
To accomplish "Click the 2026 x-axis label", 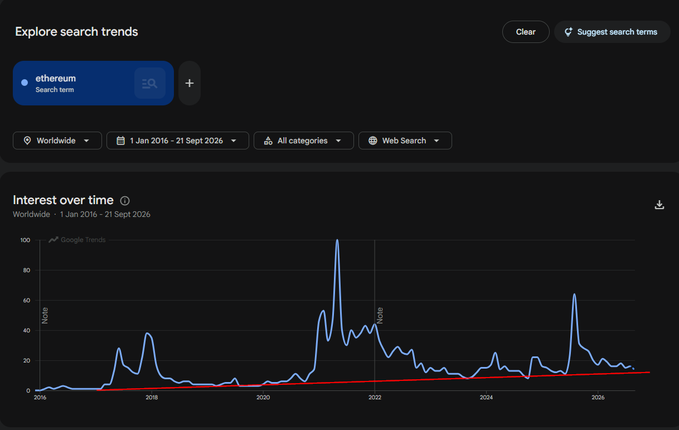I will point(598,398).
